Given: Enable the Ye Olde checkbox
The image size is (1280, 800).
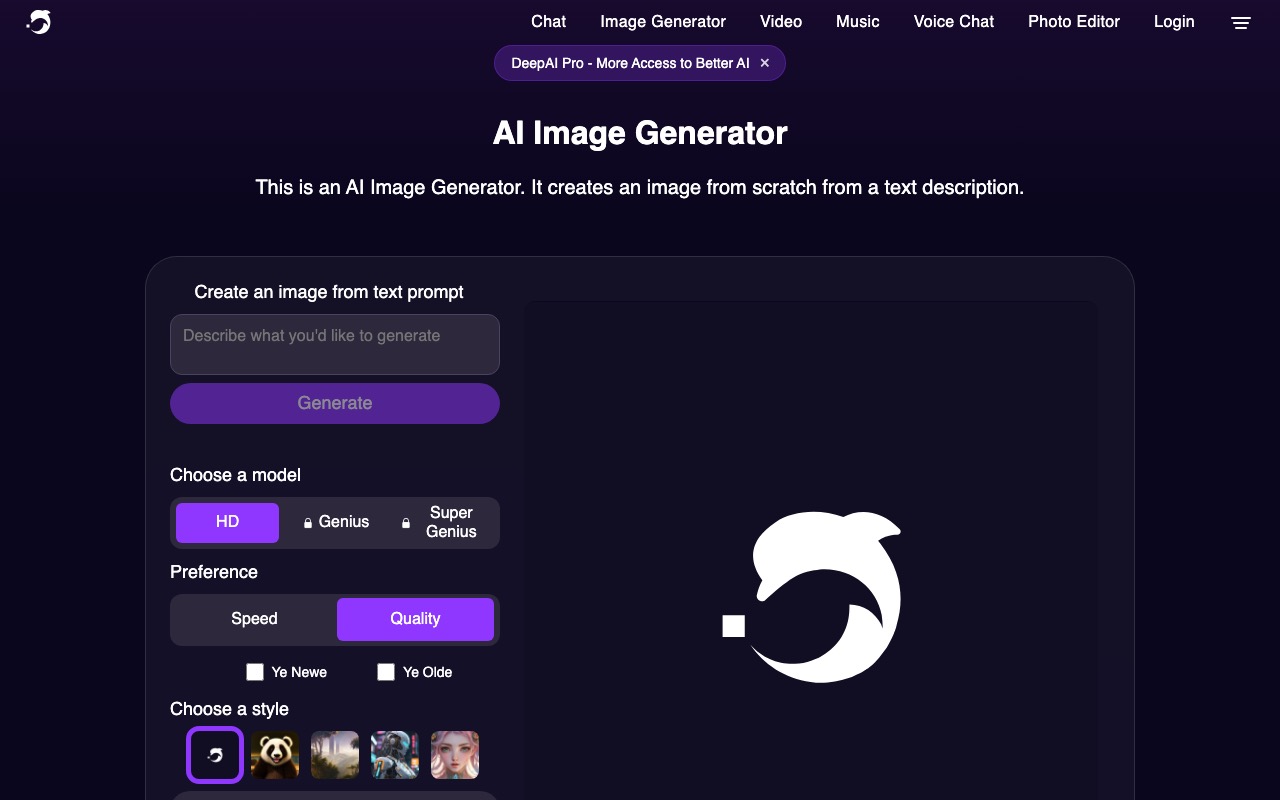Looking at the screenshot, I should 386,672.
